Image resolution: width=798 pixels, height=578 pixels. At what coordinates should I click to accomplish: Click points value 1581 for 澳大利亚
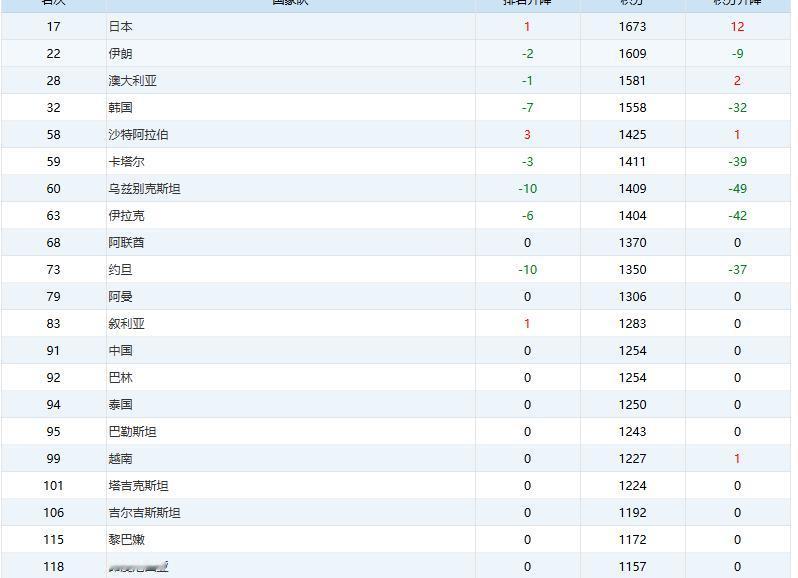tap(633, 80)
